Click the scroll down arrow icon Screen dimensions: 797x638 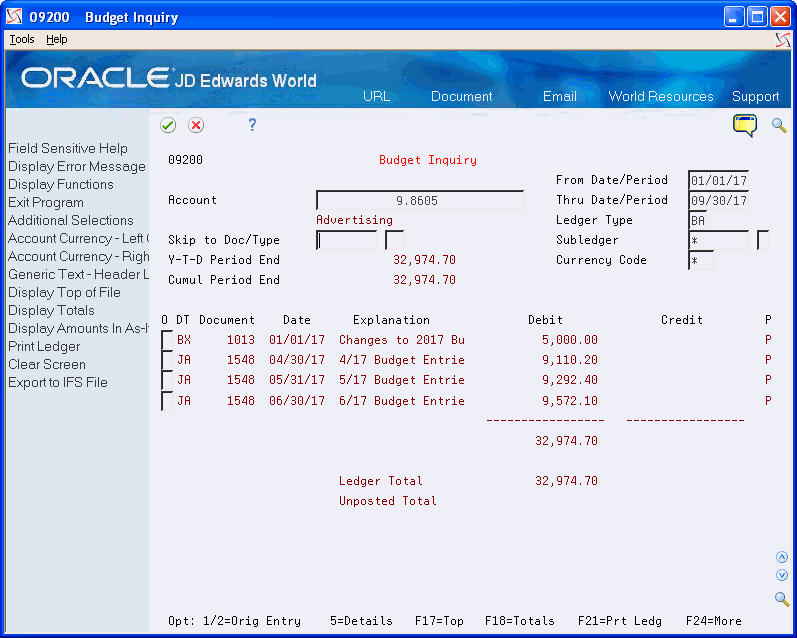pyautogui.click(x=782, y=575)
